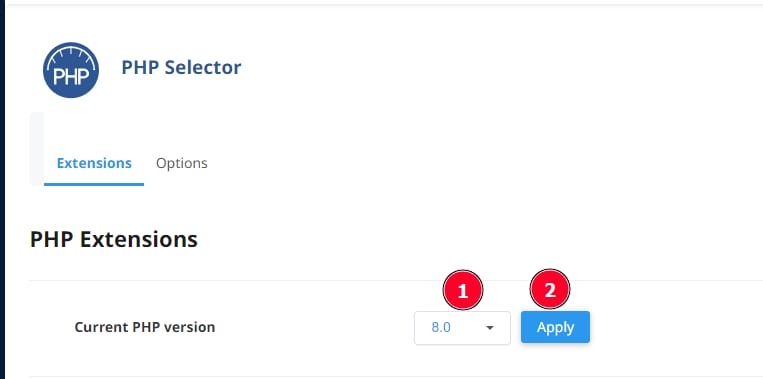Image resolution: width=763 pixels, height=379 pixels.
Task: Select the Extensions tab
Action: (x=94, y=163)
